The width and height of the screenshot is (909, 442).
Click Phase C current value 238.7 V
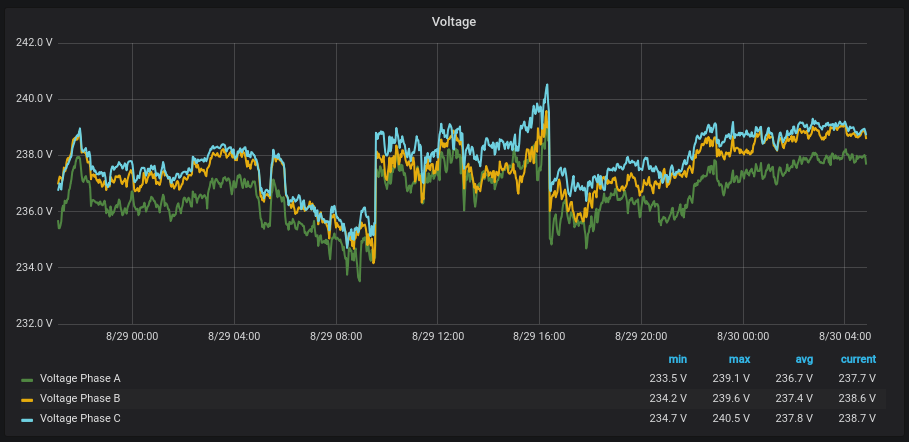tap(858, 419)
